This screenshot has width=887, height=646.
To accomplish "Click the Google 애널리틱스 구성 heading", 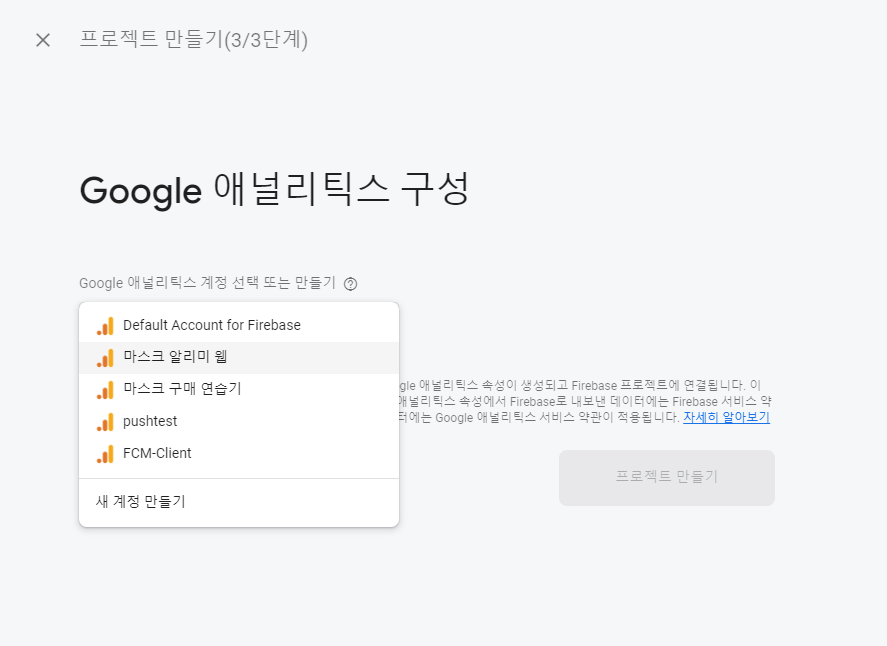I will point(274,189).
